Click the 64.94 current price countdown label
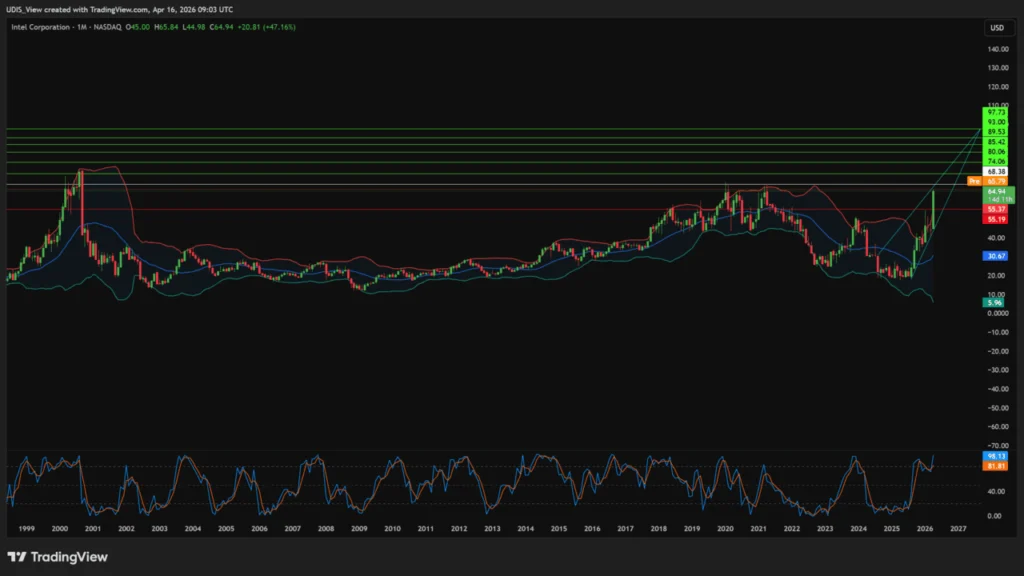This screenshot has height=576, width=1024. click(999, 195)
